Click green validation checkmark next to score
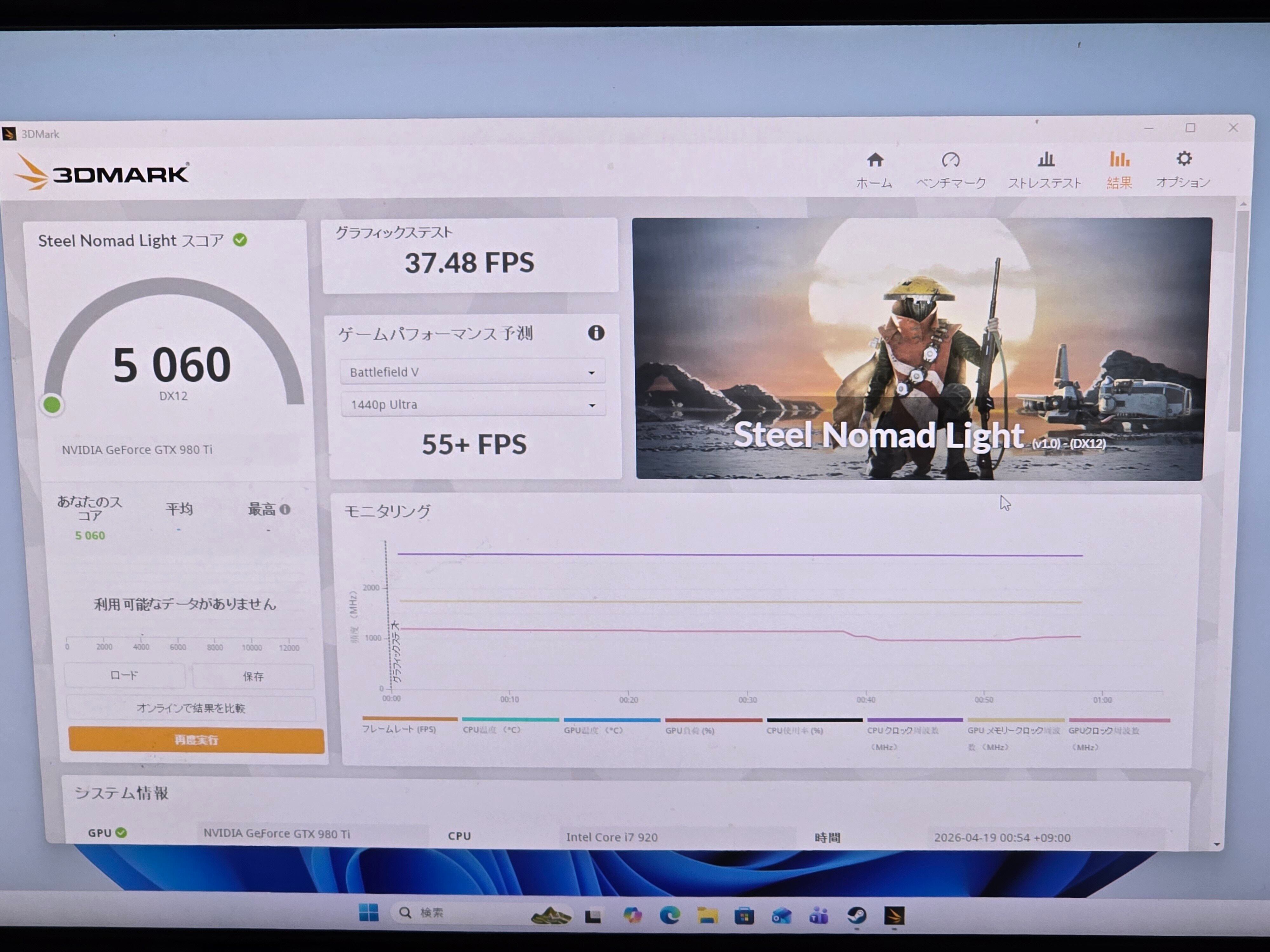The image size is (1270, 952). click(x=240, y=240)
